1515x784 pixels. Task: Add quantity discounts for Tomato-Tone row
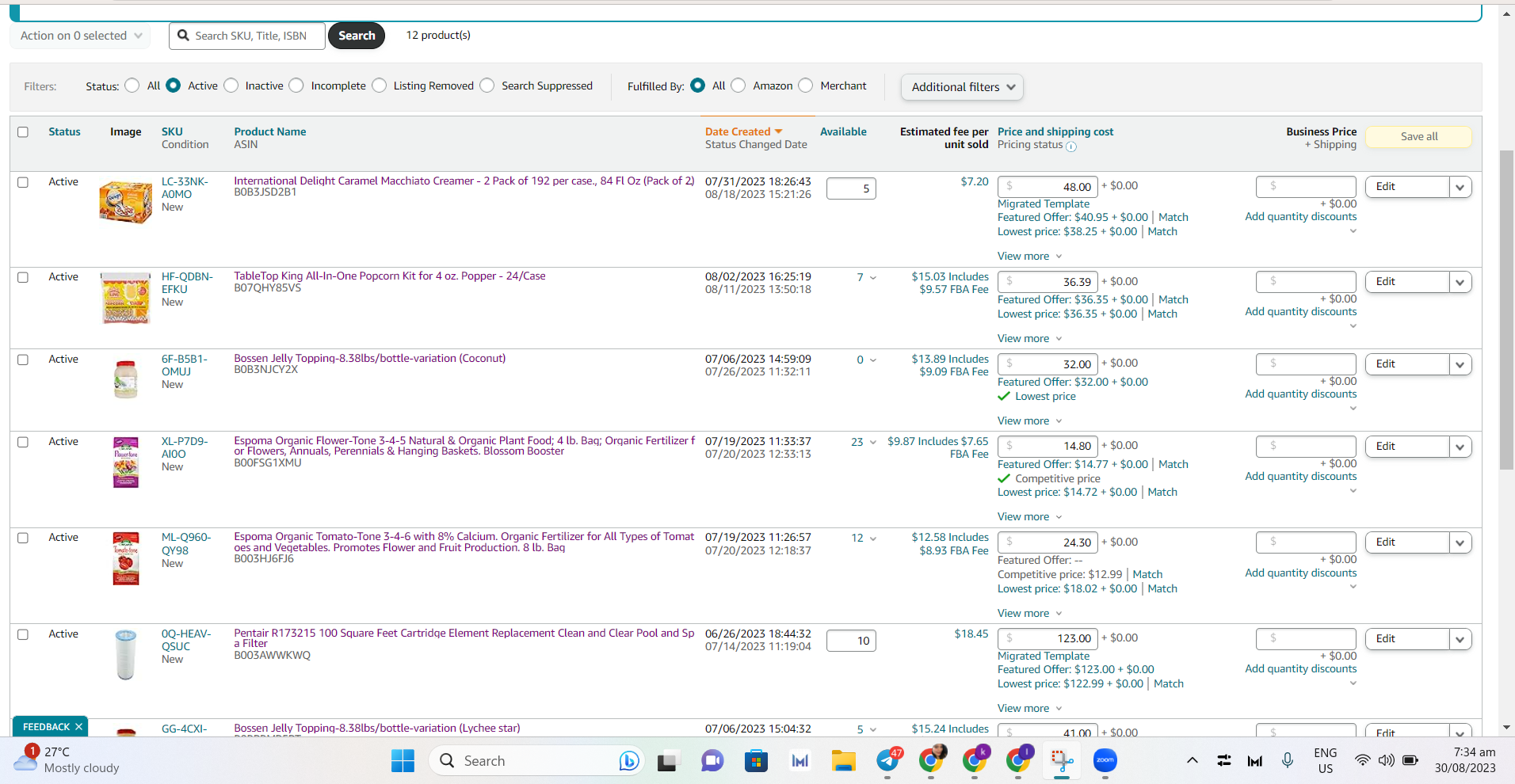coord(1301,573)
